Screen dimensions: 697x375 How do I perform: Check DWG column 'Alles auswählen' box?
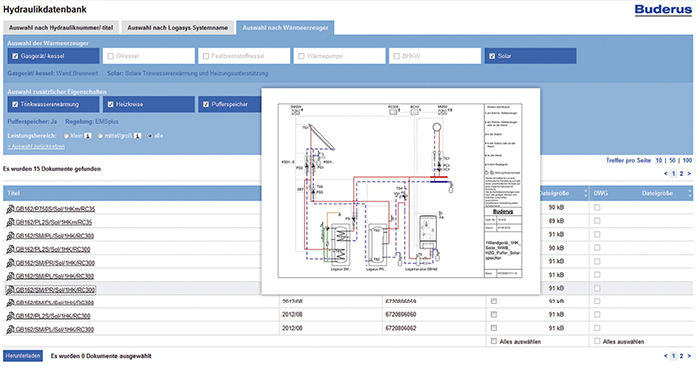(597, 341)
